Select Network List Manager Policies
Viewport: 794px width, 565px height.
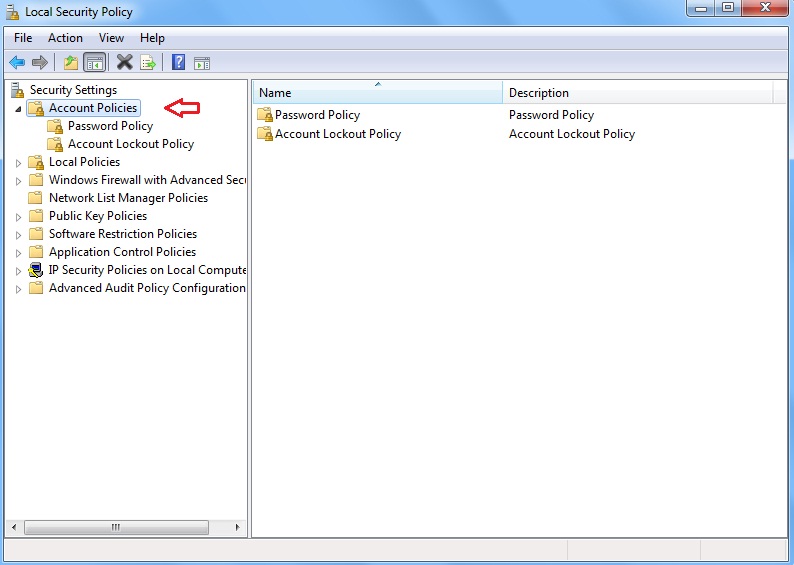(128, 198)
